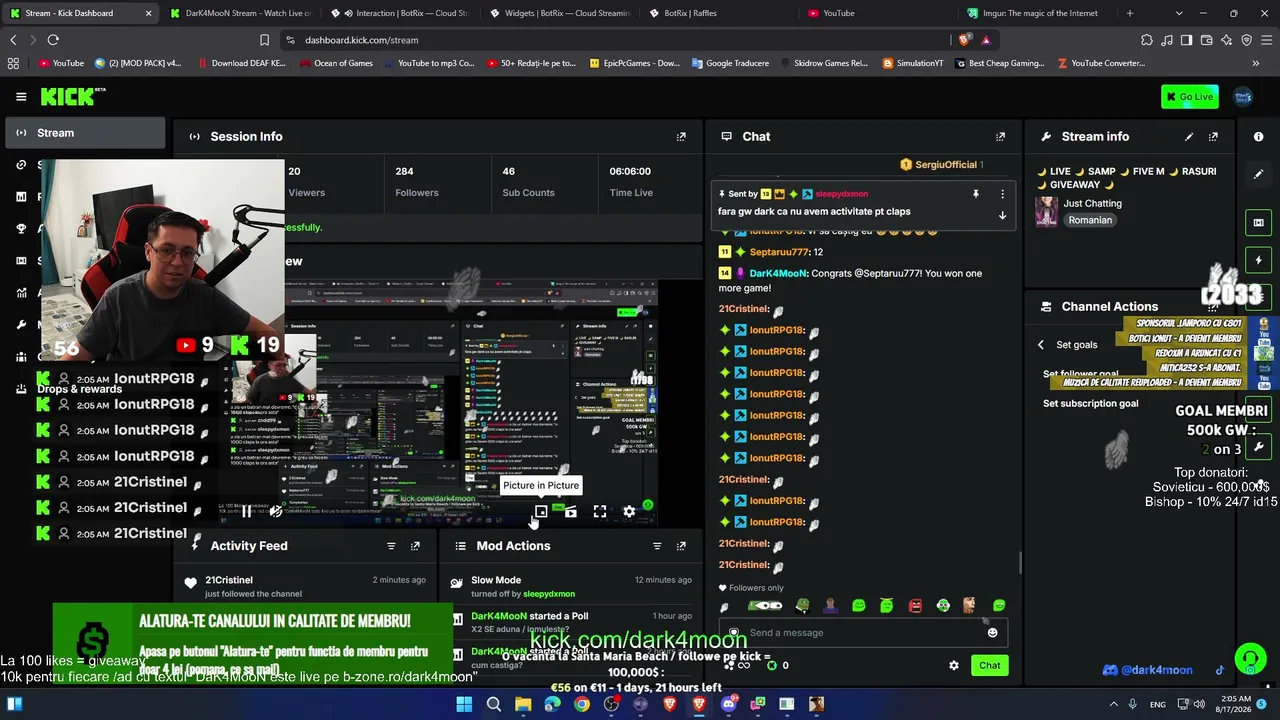Pop out the Stream info panel
This screenshot has width=1280, height=720.
[x=1213, y=137]
